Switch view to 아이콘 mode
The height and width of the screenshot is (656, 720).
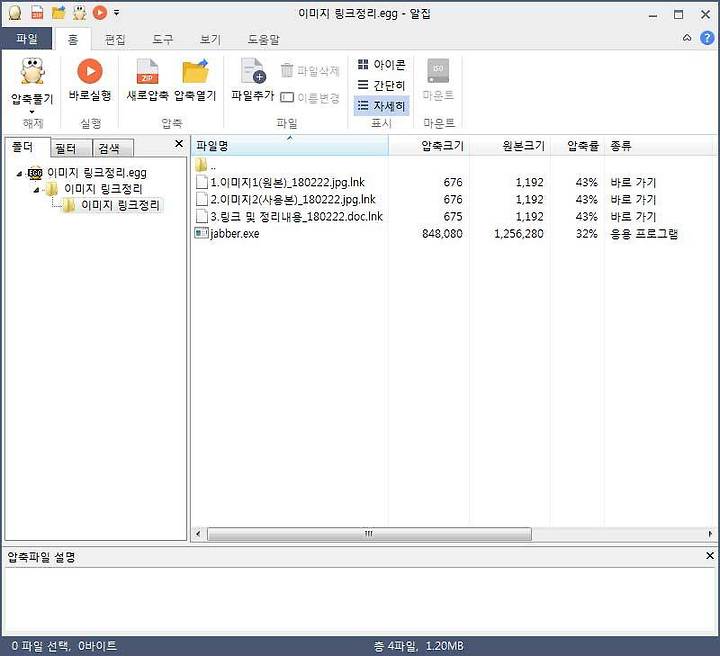pyautogui.click(x=382, y=65)
